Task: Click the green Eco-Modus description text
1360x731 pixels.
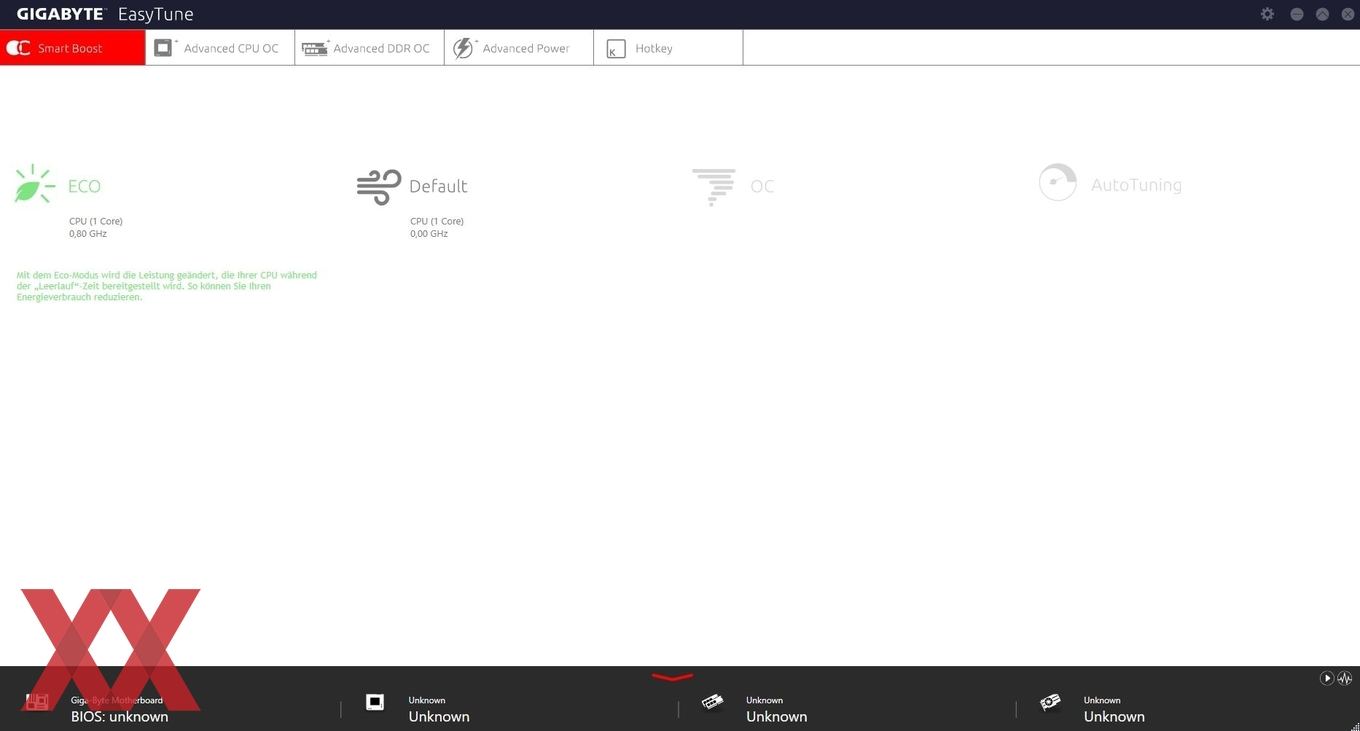Action: [x=167, y=286]
